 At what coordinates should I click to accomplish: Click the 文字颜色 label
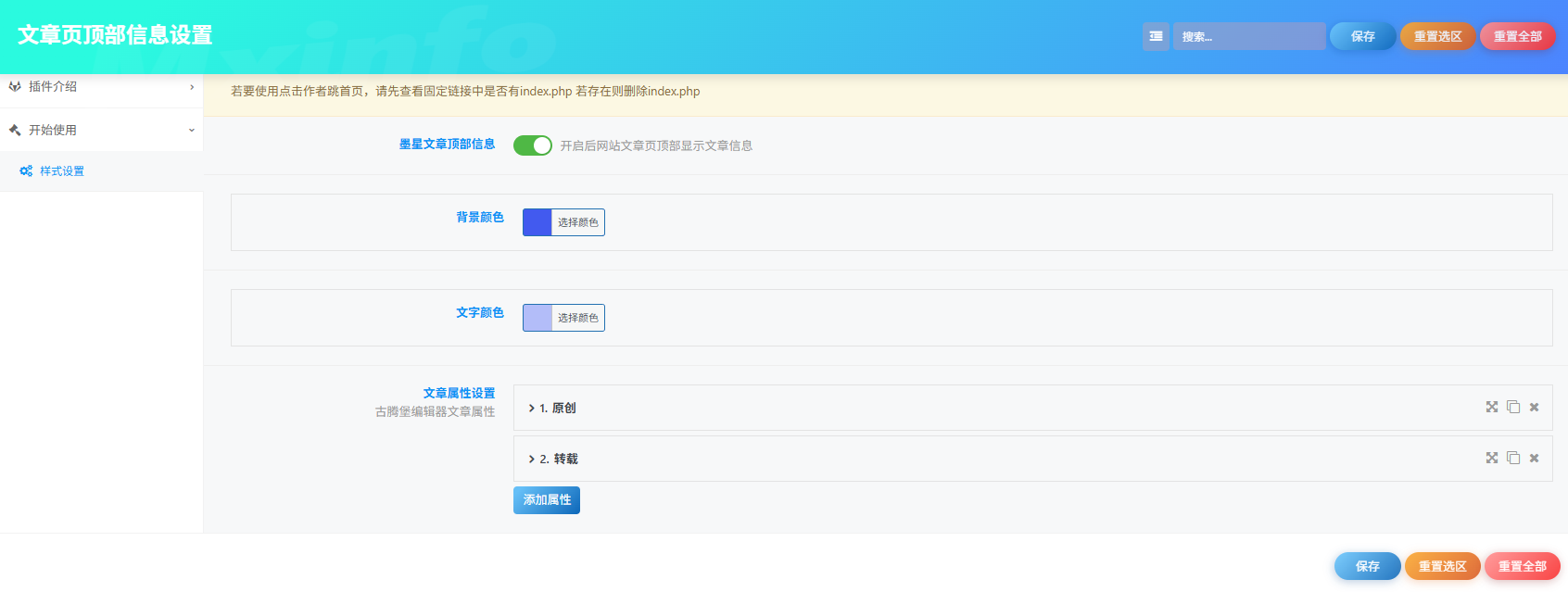coord(480,312)
